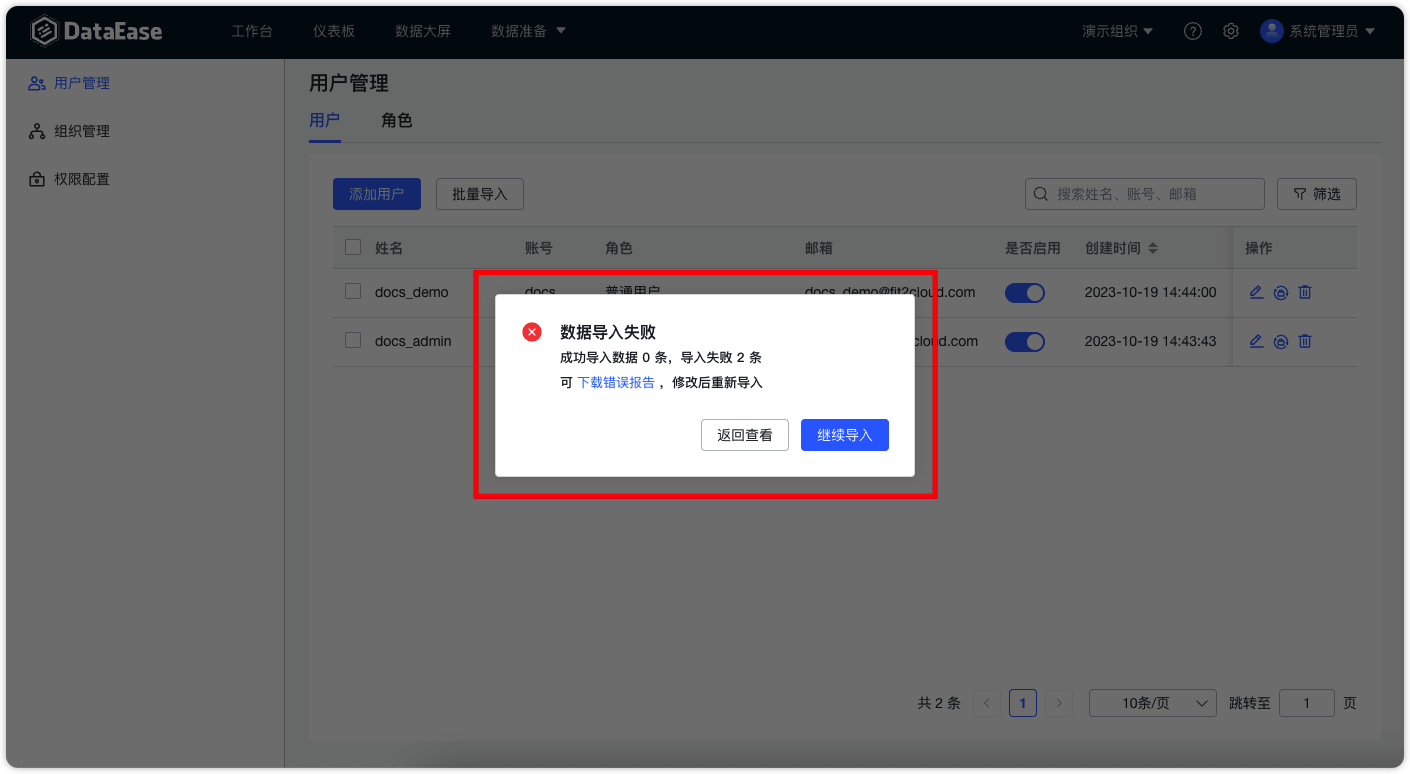Viewport: 1410px width, 774px height.
Task: Toggle the enabled switch for docs_demo
Action: (x=1025, y=292)
